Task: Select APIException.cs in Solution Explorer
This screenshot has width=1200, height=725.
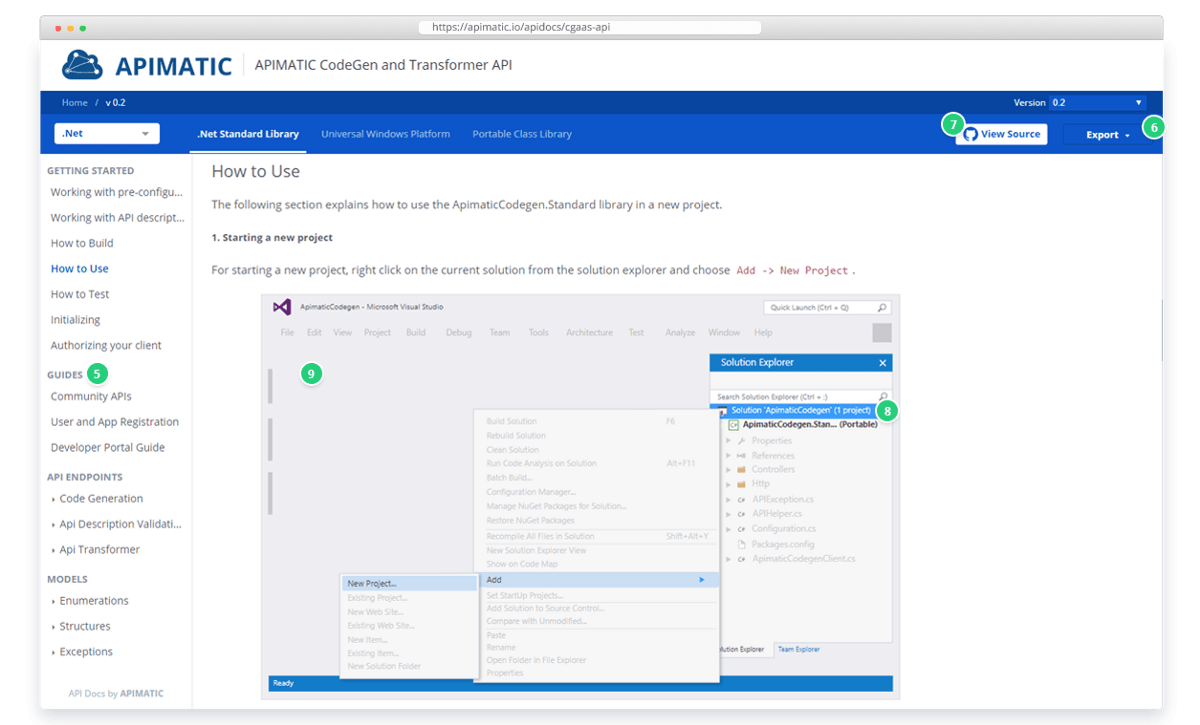Action: tap(783, 499)
